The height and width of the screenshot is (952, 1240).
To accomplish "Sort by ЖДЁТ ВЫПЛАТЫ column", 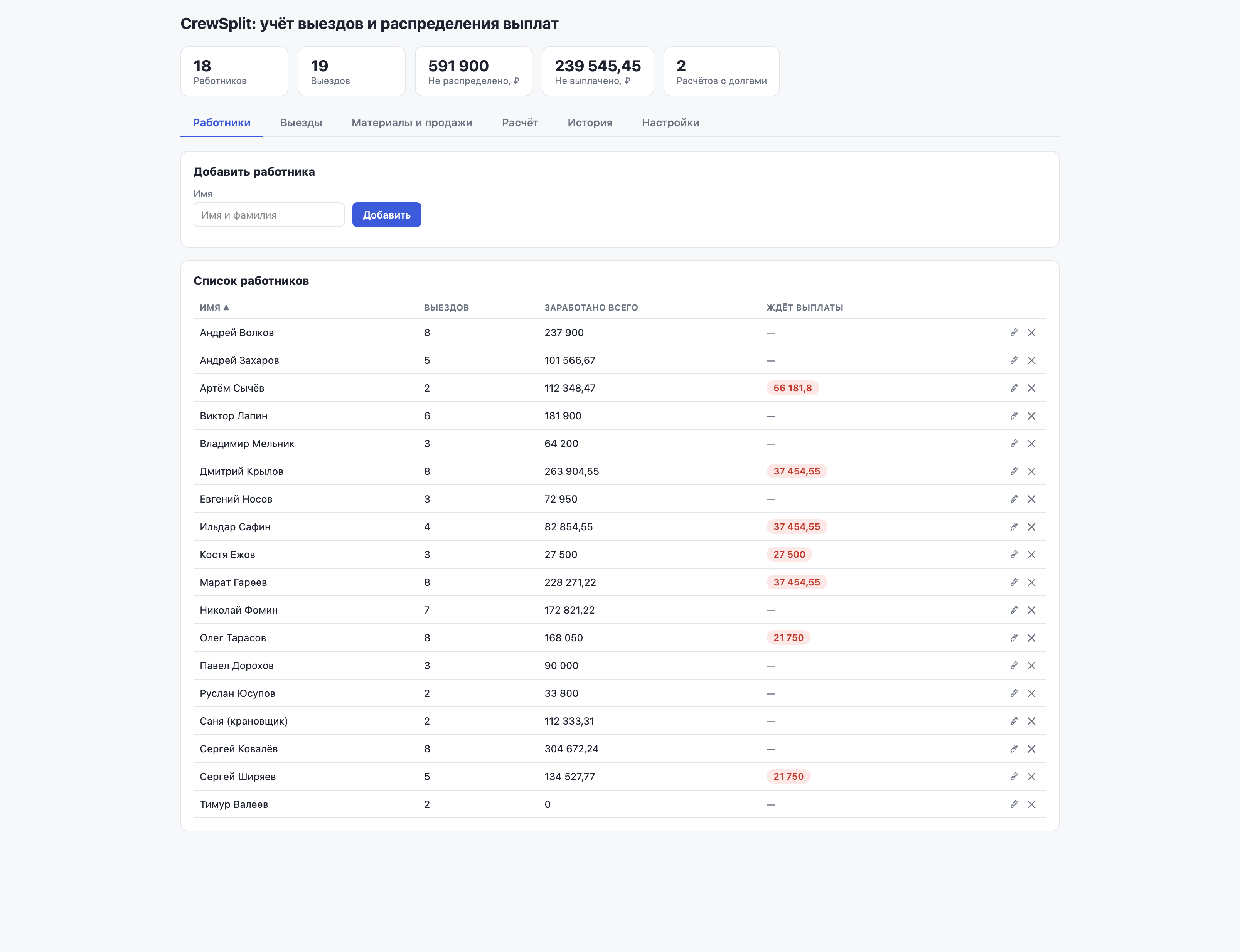I will [805, 308].
